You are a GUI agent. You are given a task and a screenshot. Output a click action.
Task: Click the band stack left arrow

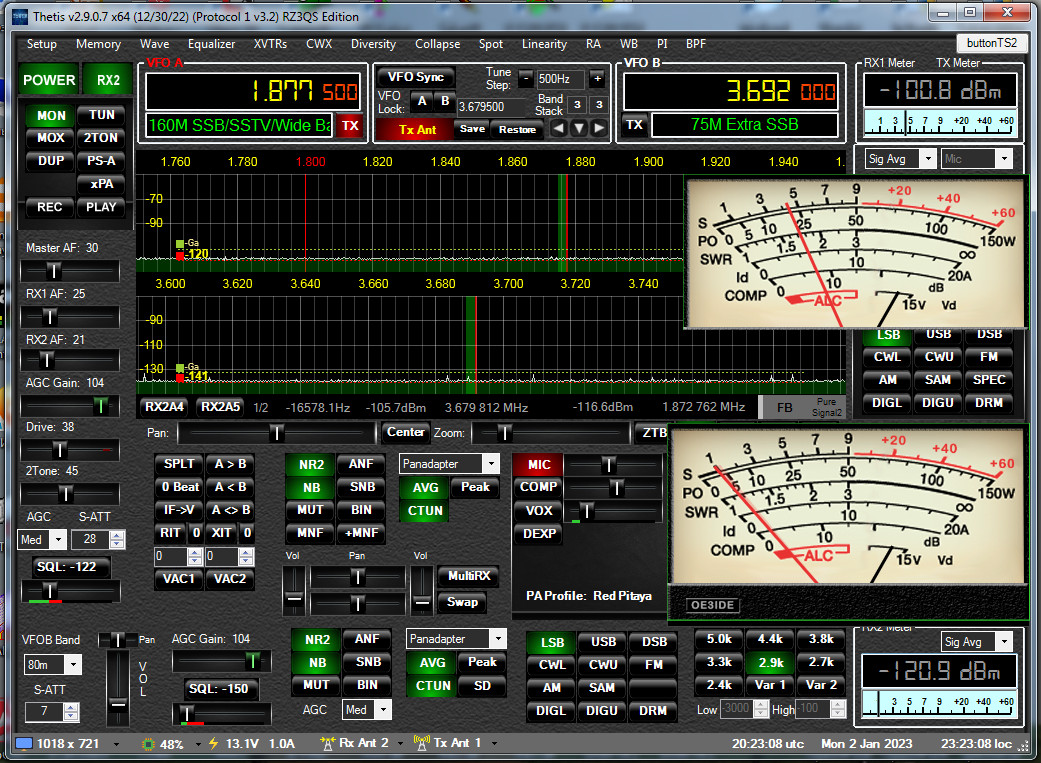[x=559, y=128]
